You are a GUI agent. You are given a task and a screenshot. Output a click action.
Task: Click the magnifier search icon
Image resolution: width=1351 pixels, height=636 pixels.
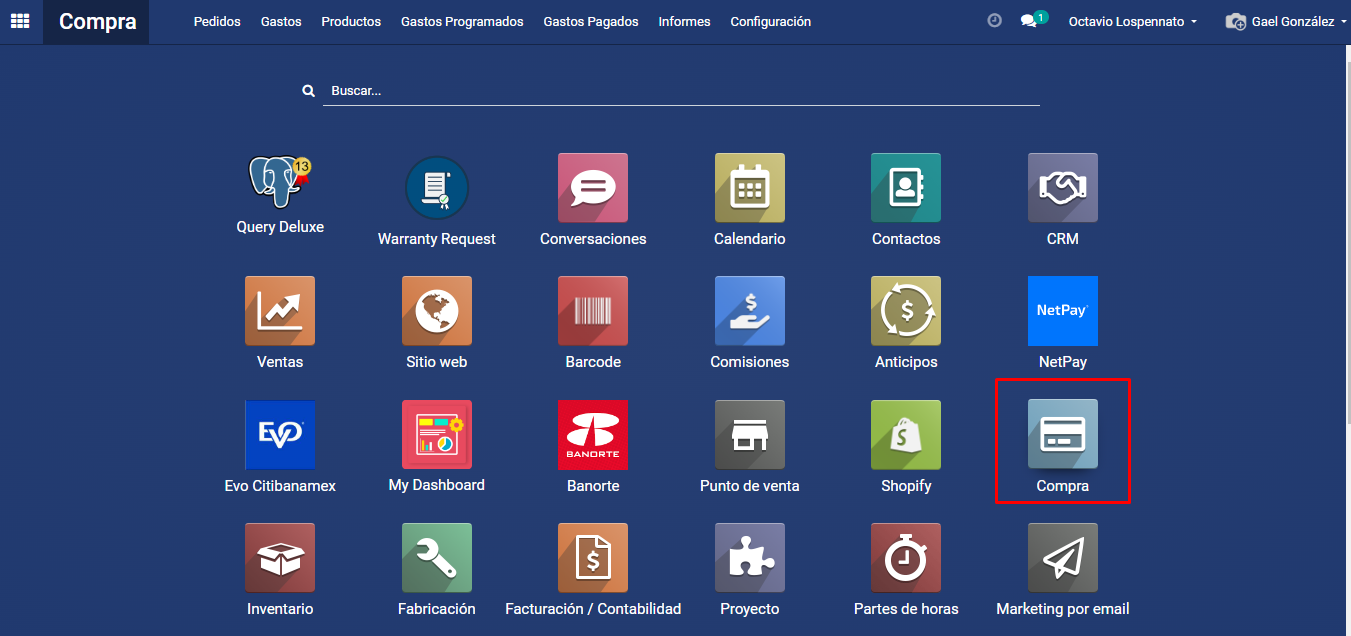tap(308, 91)
